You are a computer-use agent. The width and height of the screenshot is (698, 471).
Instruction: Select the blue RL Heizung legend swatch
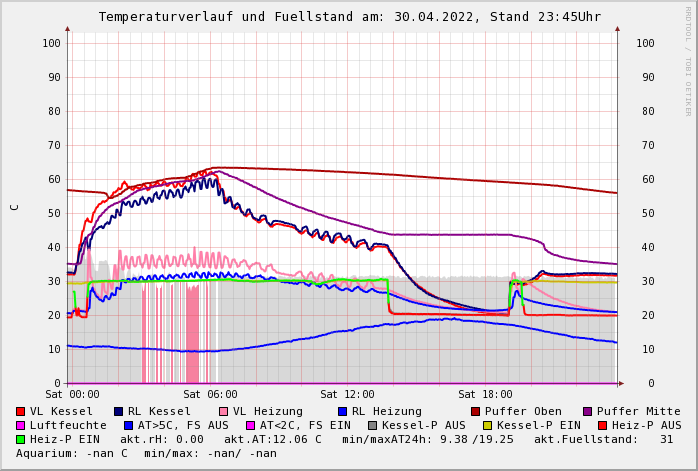342,411
